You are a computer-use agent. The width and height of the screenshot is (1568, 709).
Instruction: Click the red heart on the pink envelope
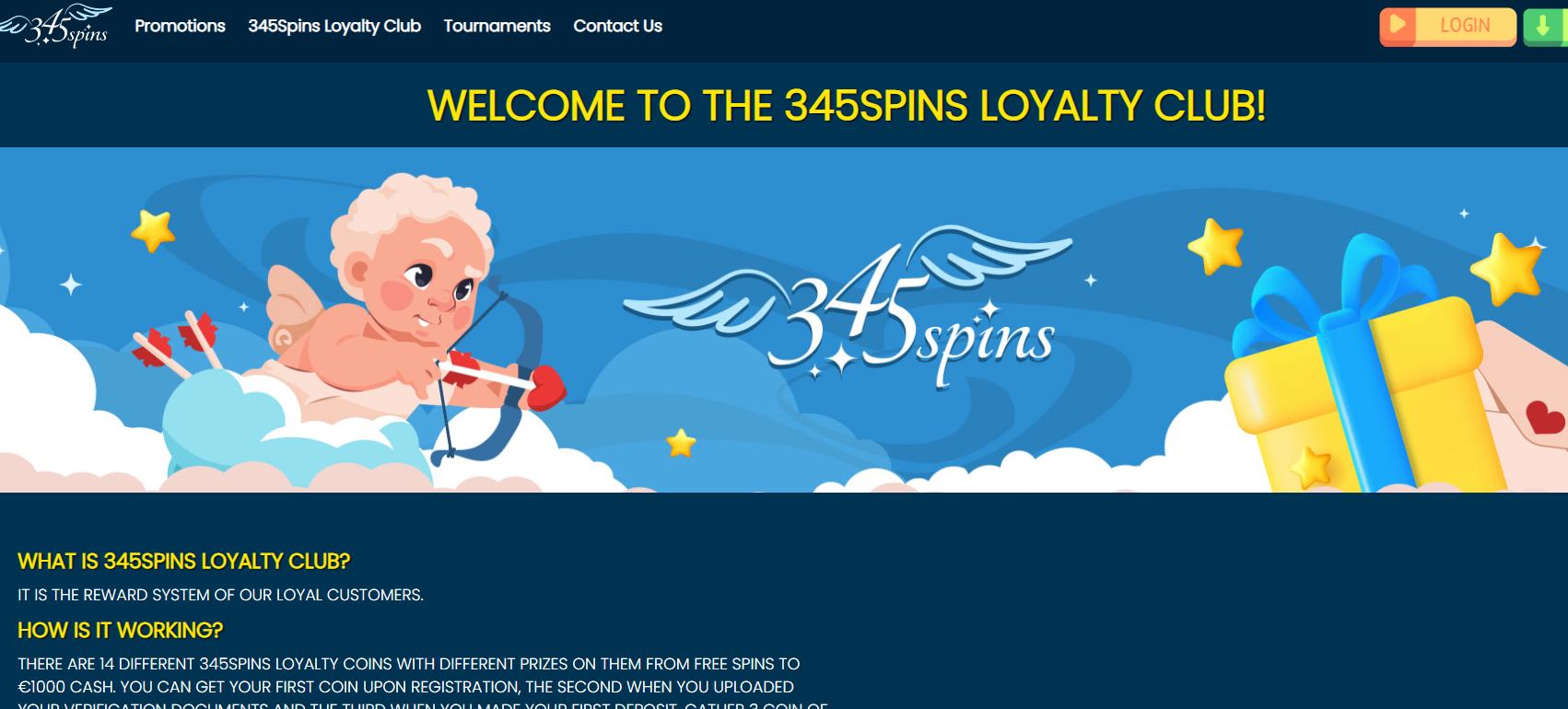coord(1545,417)
